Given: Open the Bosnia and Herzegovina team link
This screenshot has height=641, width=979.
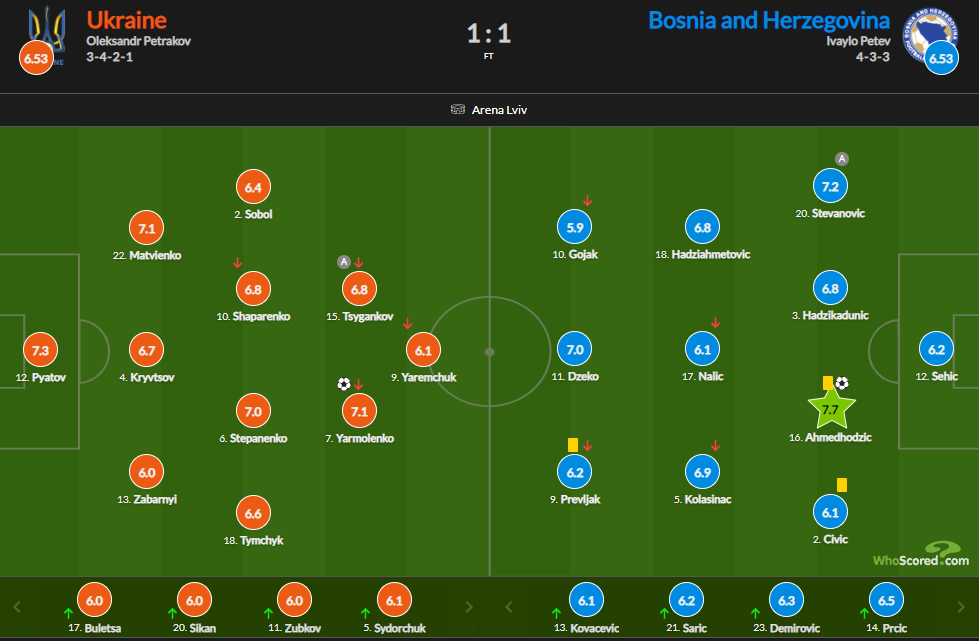Looking at the screenshot, I should [x=768, y=20].
